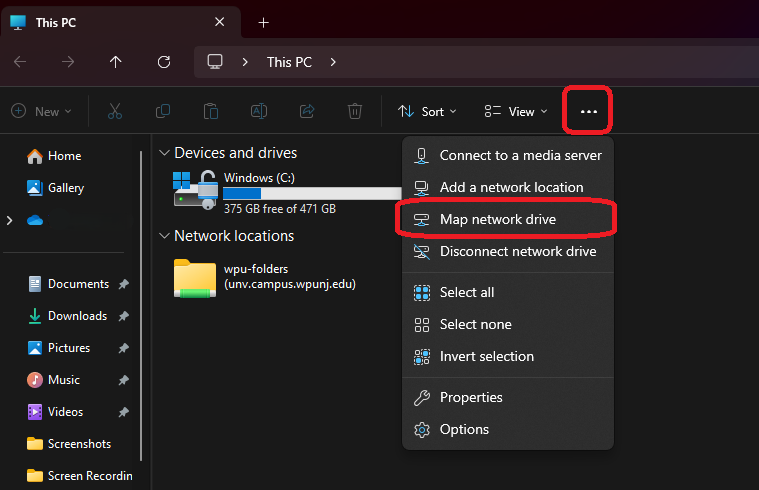Image resolution: width=759 pixels, height=490 pixels.
Task: Click the Rename icon in toolbar
Action: coord(259,111)
